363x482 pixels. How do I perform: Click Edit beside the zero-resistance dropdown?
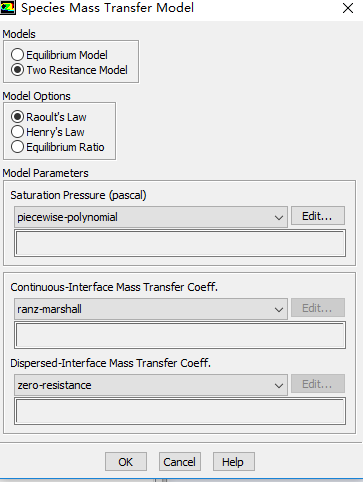coord(318,384)
